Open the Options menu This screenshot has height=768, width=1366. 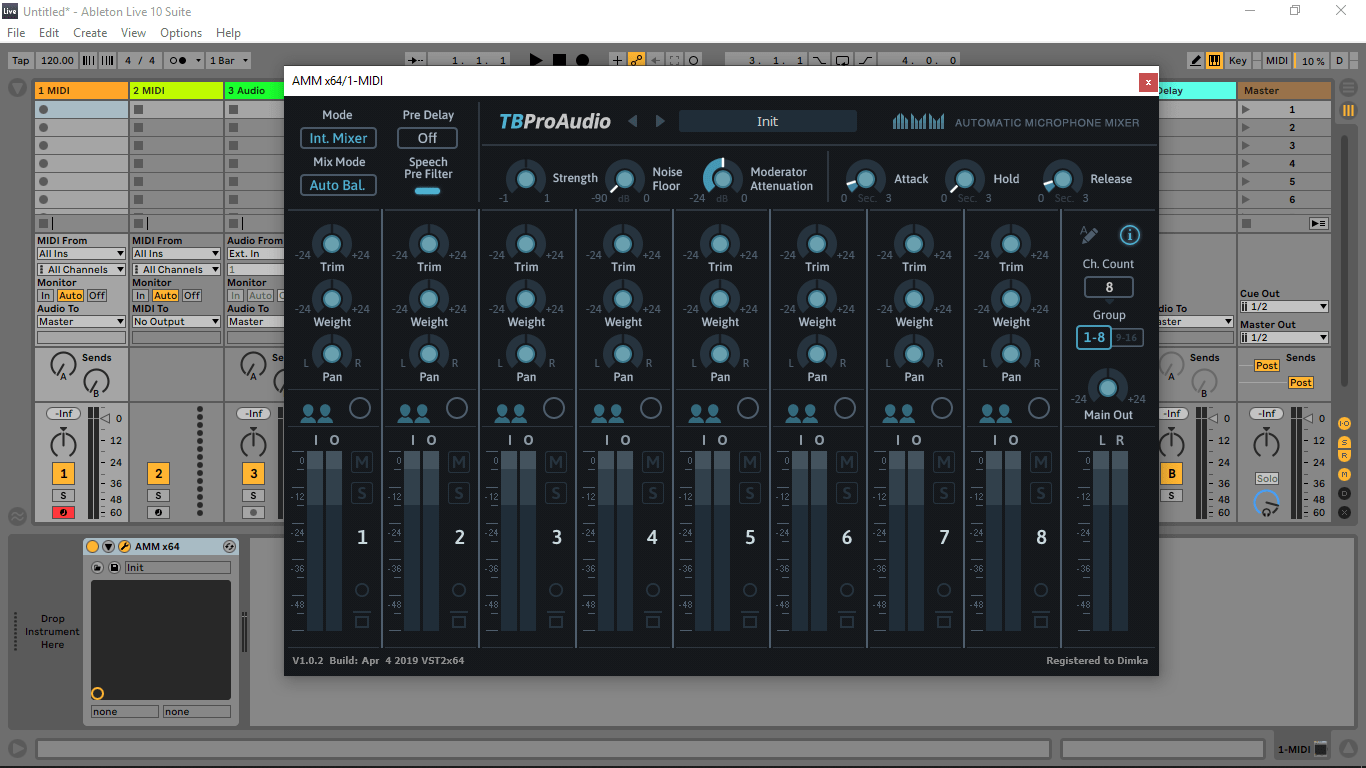point(181,33)
